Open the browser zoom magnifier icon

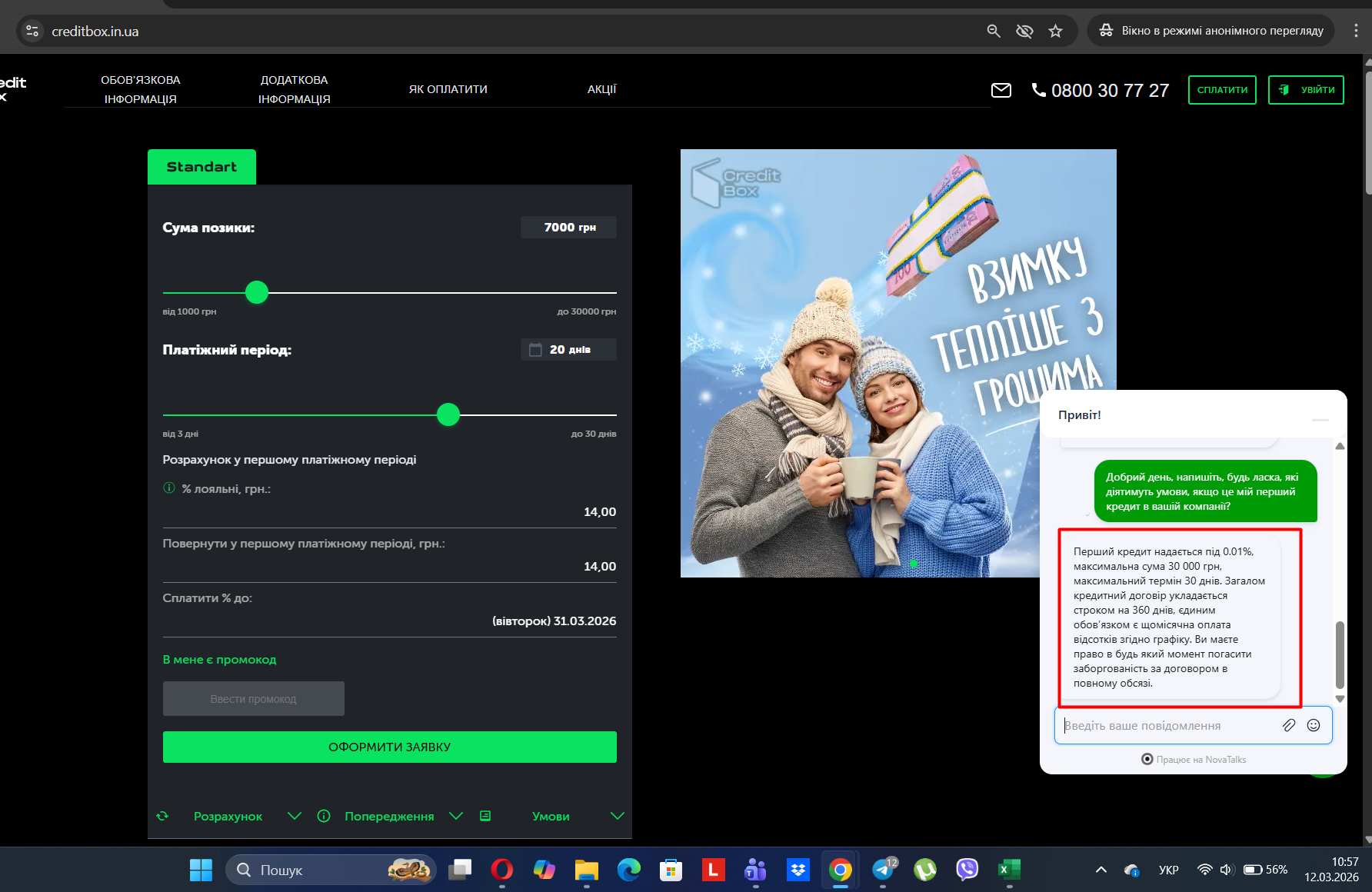[994, 31]
